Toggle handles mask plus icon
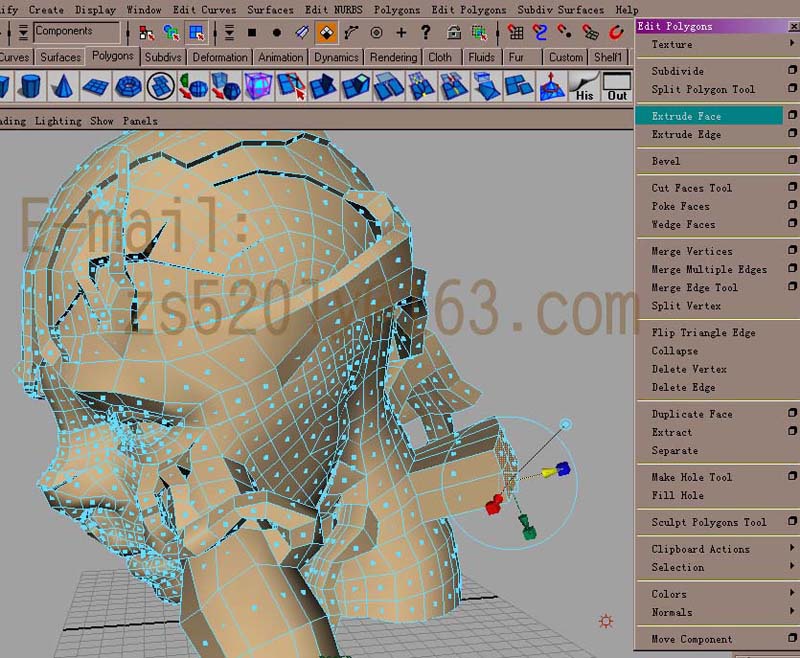800x658 pixels. click(x=402, y=33)
